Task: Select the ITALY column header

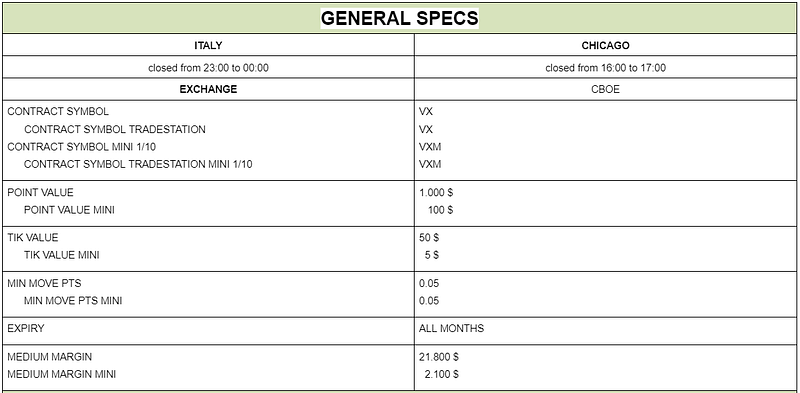Action: pyautogui.click(x=208, y=45)
